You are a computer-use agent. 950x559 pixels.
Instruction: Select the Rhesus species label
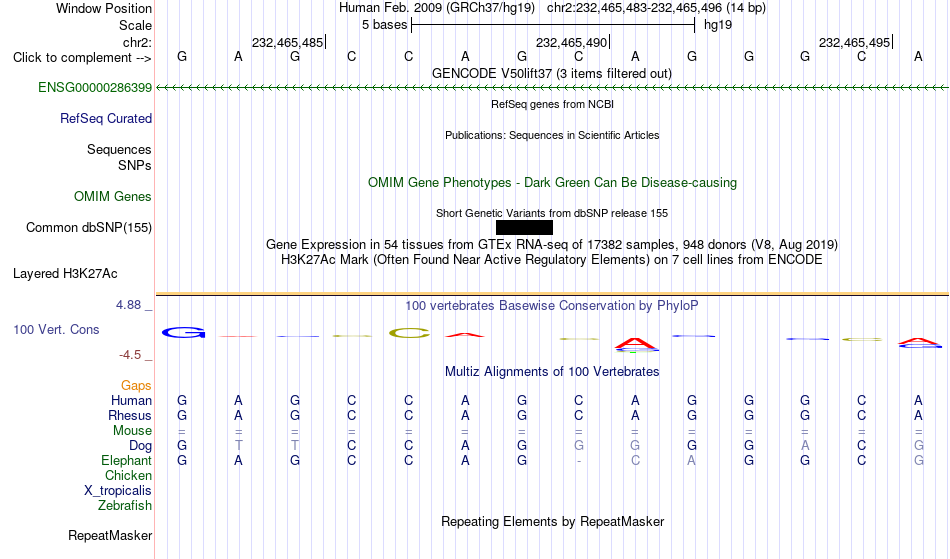[130, 415]
